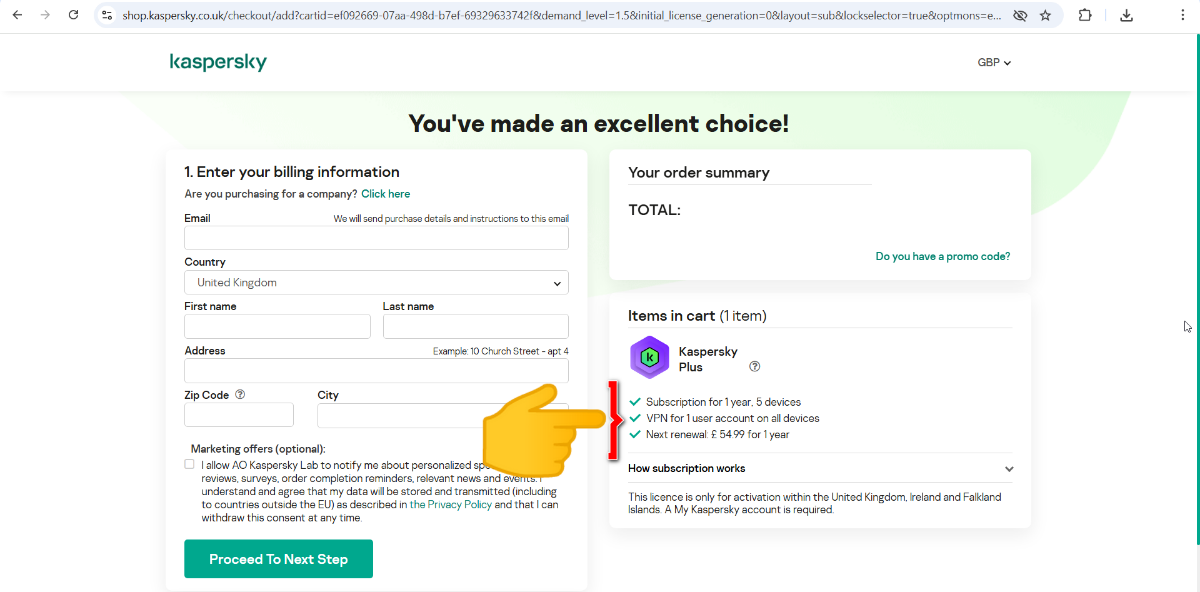
Task: Reload the page with refresh icon
Action: [73, 15]
